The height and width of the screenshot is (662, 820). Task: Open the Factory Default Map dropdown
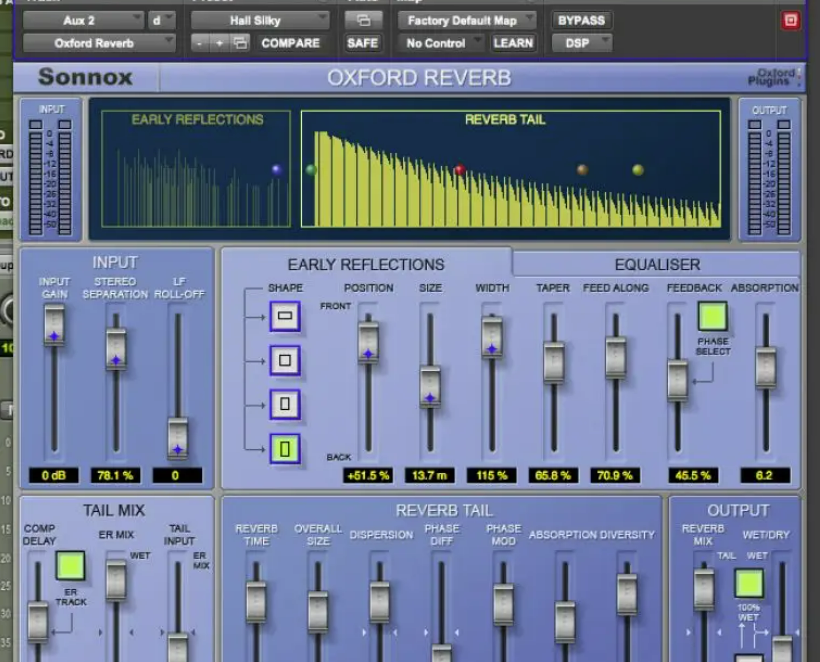point(467,20)
